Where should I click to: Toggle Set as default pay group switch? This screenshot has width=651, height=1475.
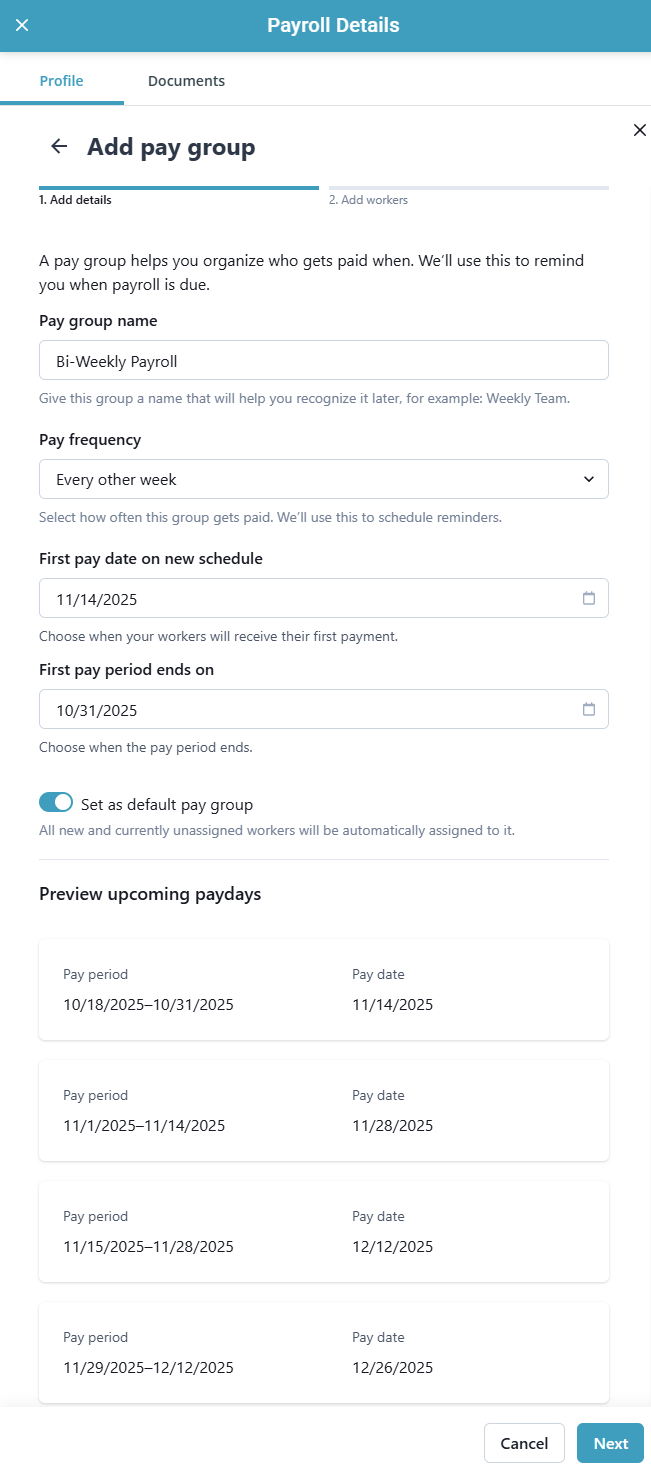(x=56, y=803)
